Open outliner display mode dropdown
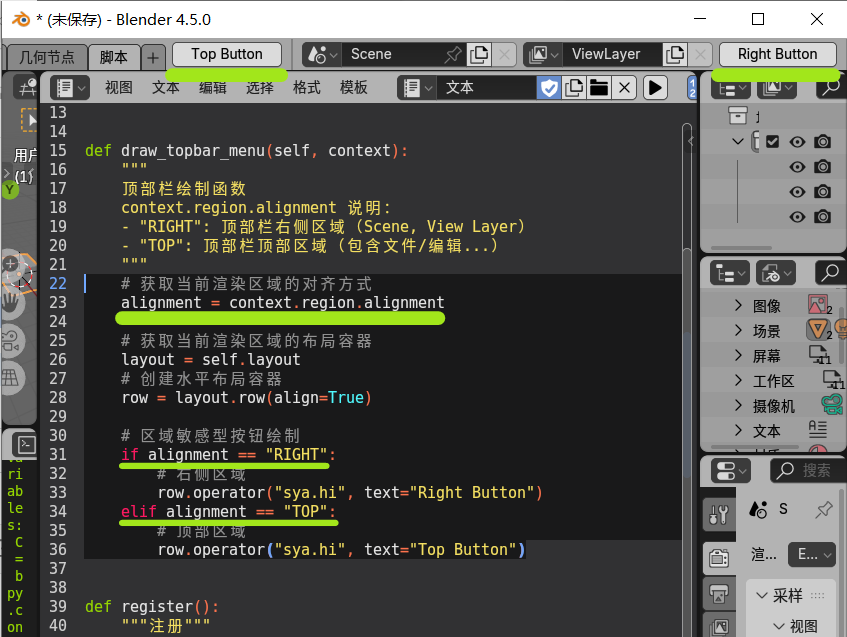This screenshot has height=637, width=847. [777, 88]
